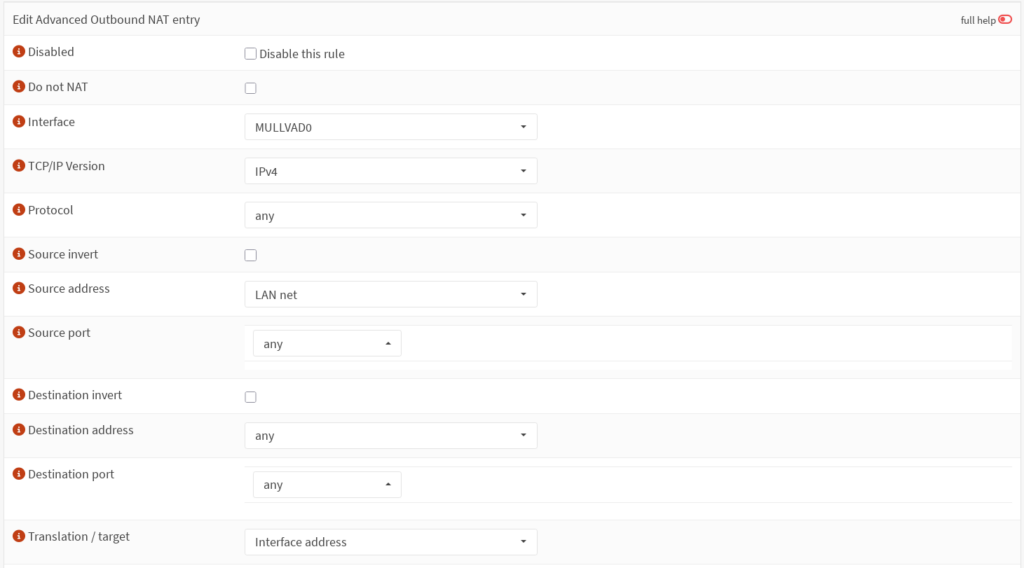1024x568 pixels.
Task: Click the info icon next to Interface
Action: point(18,122)
